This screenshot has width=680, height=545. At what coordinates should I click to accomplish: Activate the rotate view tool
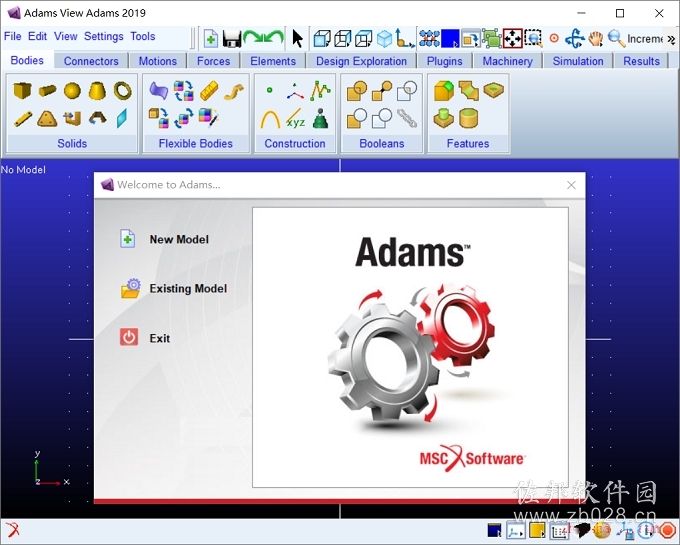[575, 39]
